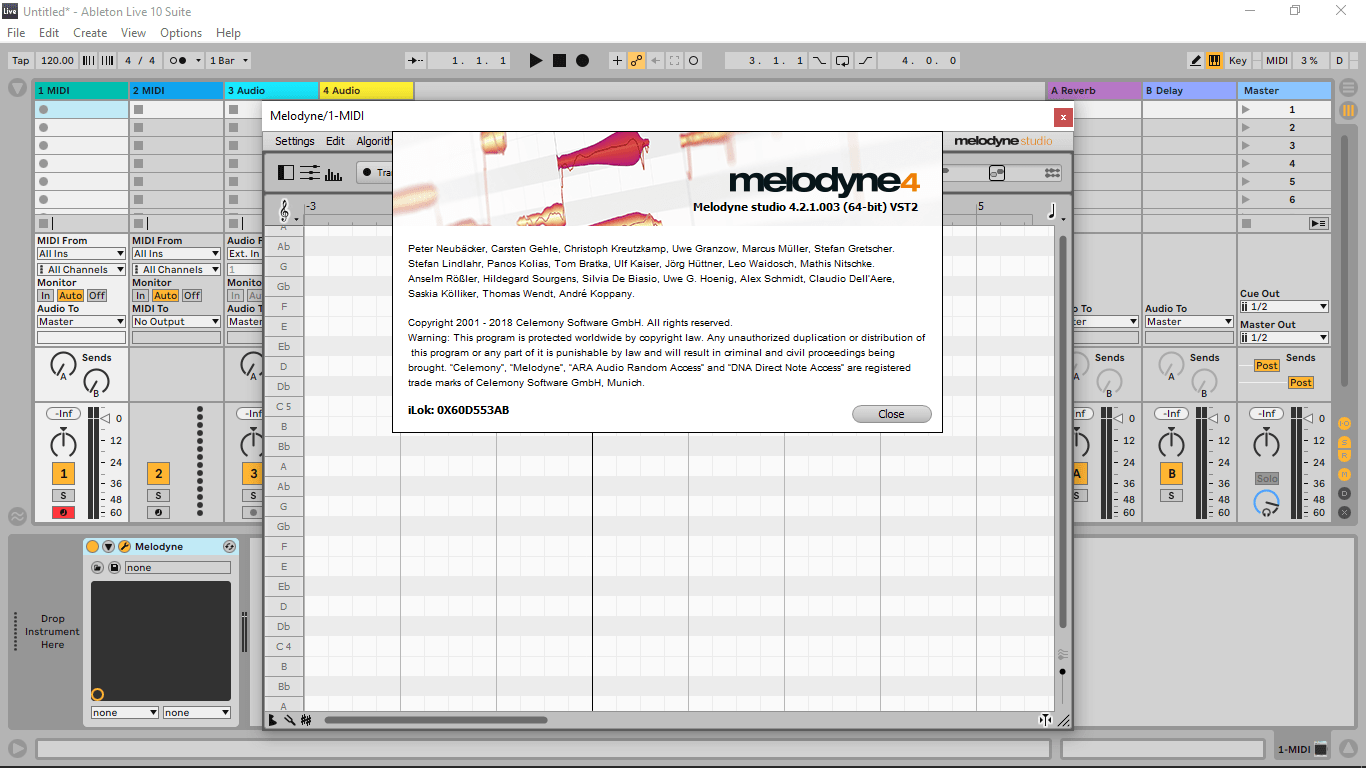Set track 1 Monitor to In
This screenshot has height=768, width=1366.
coord(46,296)
